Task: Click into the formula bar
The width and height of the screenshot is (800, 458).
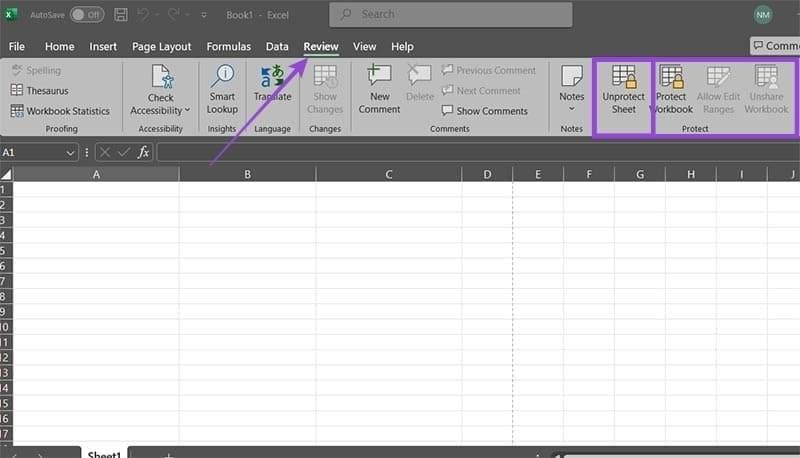Action: click(478, 152)
